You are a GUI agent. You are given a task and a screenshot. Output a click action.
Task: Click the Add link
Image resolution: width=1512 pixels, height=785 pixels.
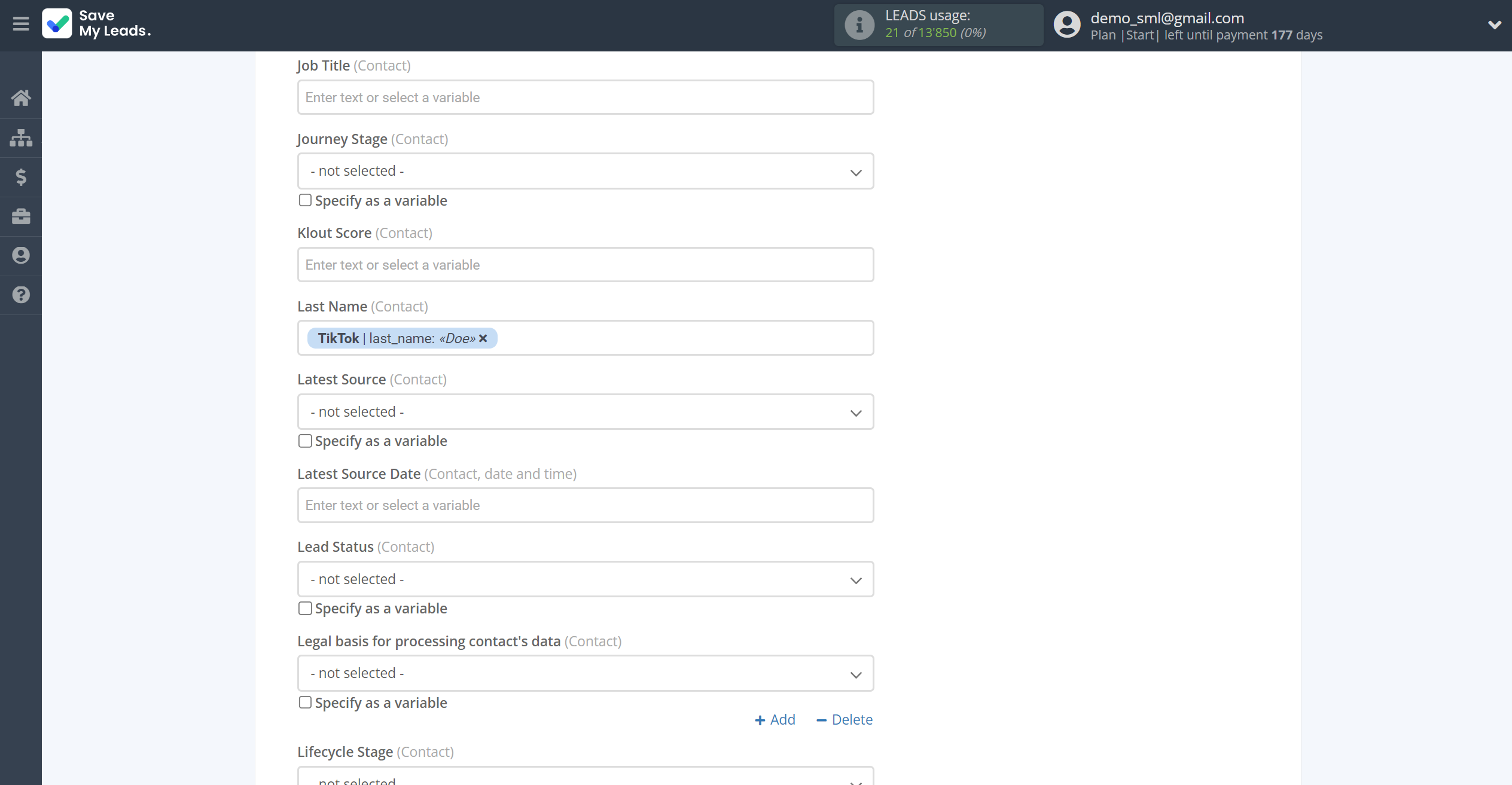coord(775,720)
